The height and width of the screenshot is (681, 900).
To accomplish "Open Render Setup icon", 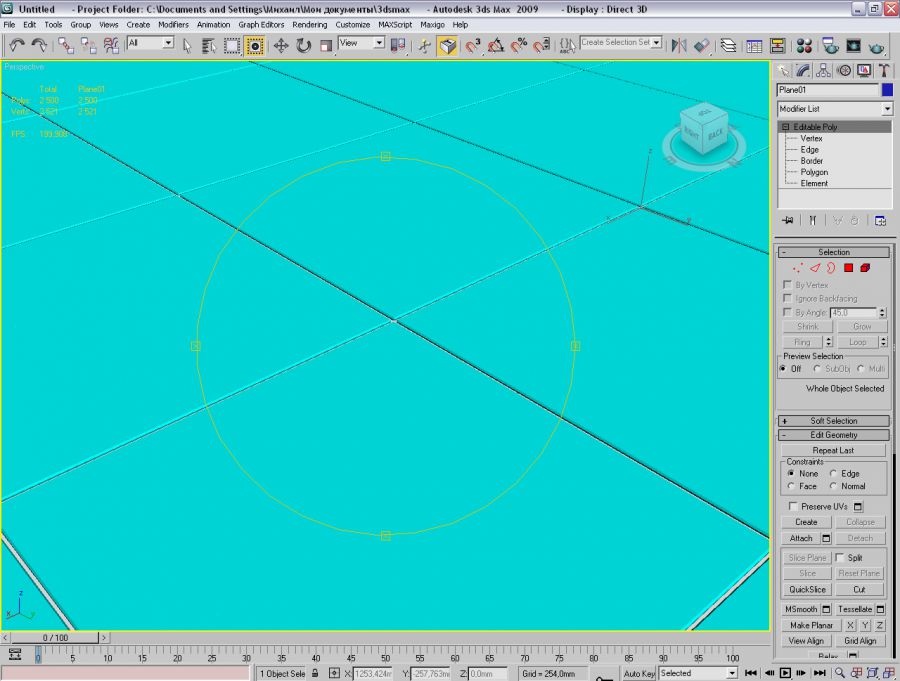I will tap(830, 45).
